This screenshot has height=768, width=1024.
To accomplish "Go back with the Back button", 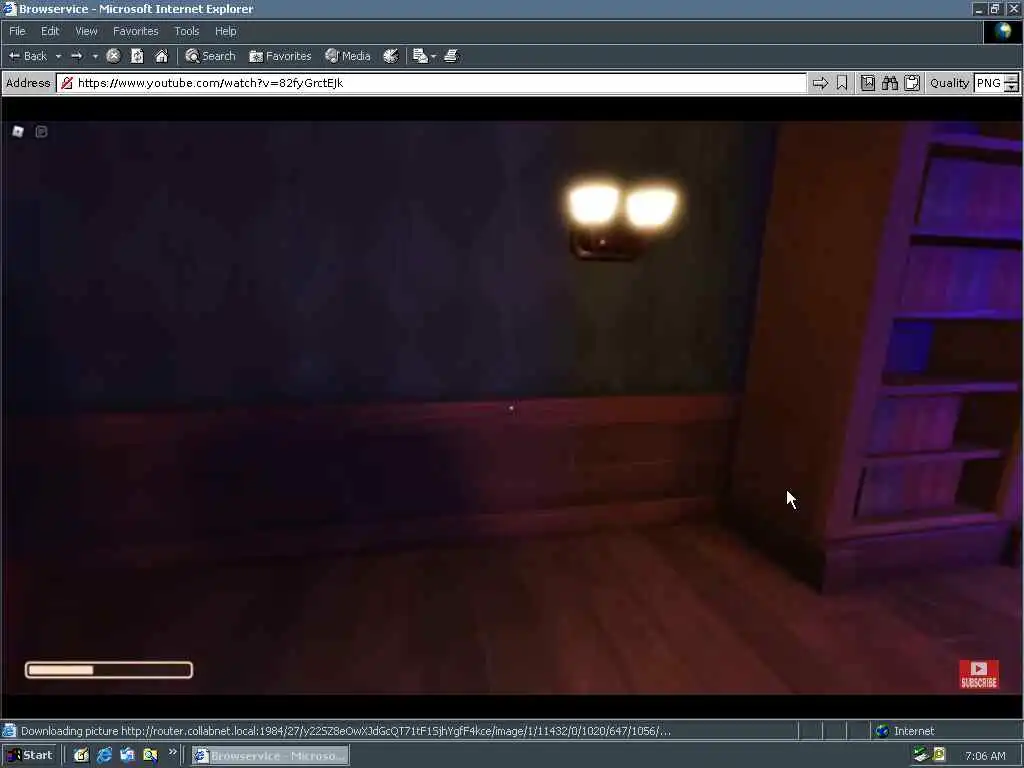I will [27, 56].
